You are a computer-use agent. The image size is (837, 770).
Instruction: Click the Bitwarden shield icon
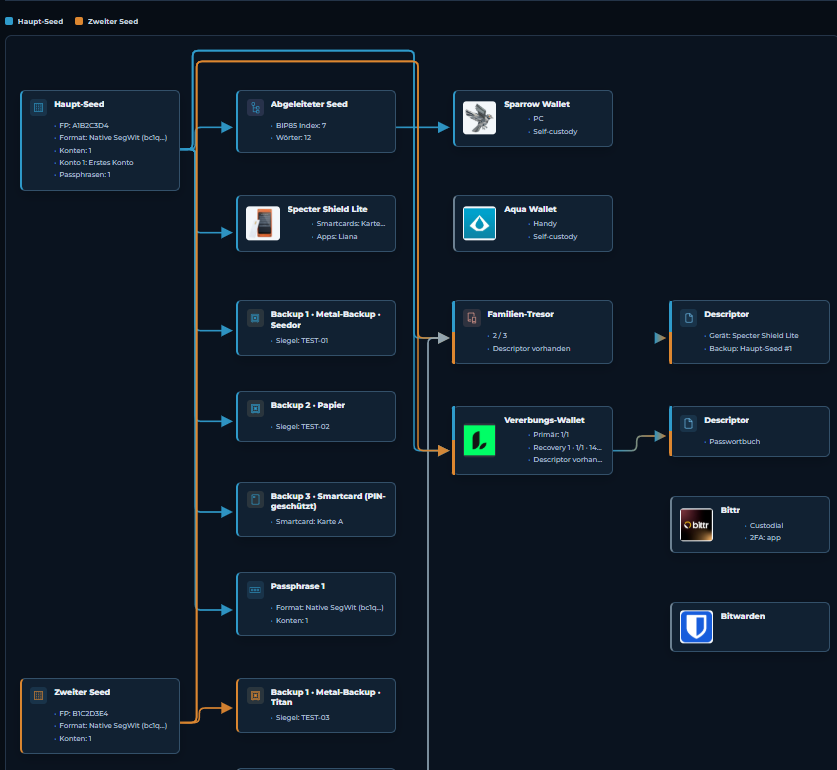point(696,626)
